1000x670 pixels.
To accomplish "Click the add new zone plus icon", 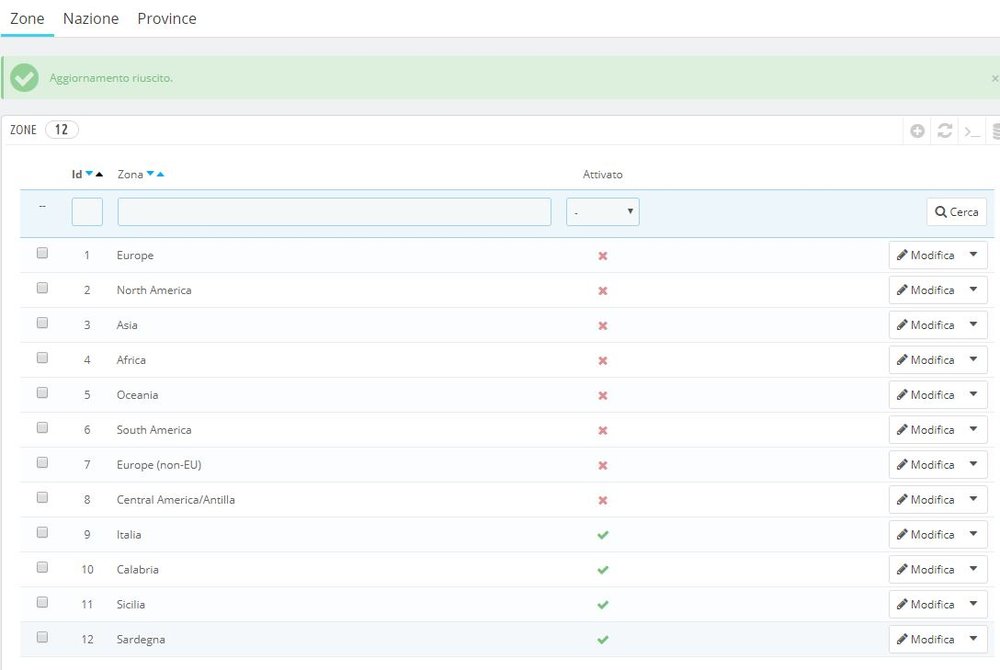I will [917, 131].
